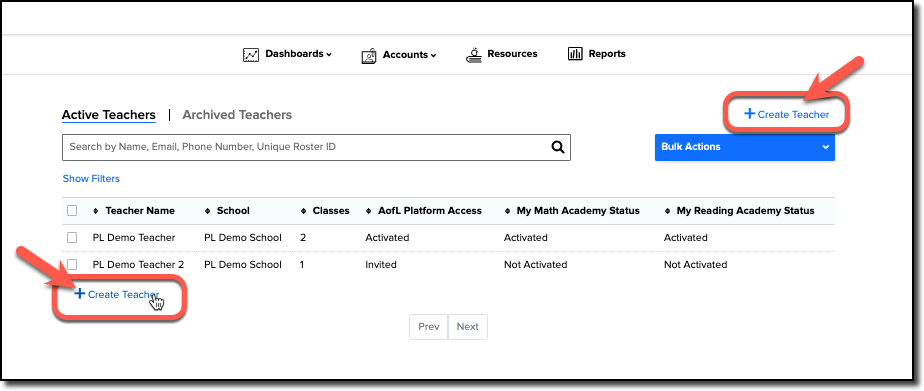Image resolution: width=924 pixels, height=391 pixels.
Task: Click Activated under My Math Academy Status
Action: 526,238
